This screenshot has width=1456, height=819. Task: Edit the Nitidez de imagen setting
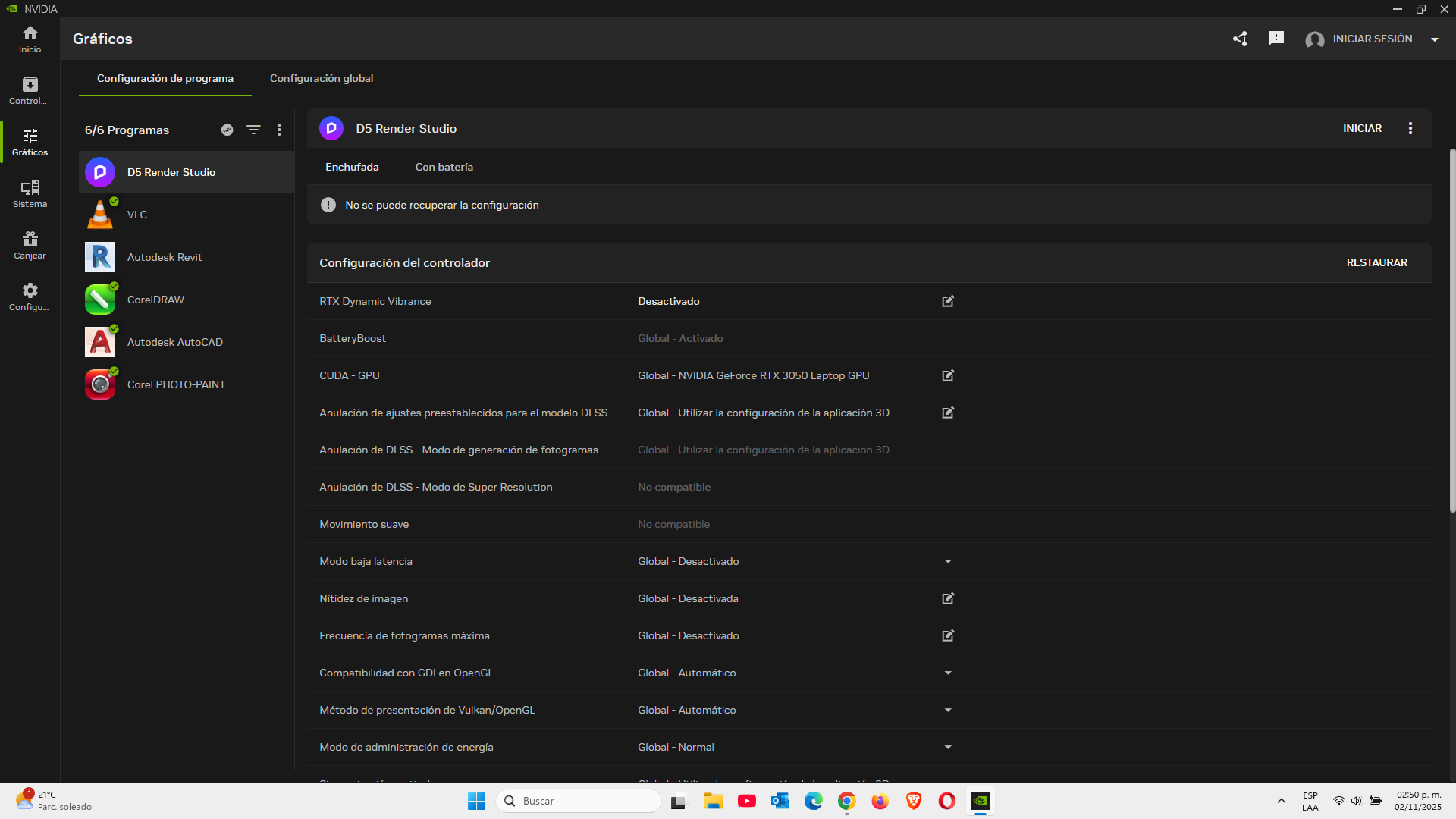pyautogui.click(x=948, y=598)
